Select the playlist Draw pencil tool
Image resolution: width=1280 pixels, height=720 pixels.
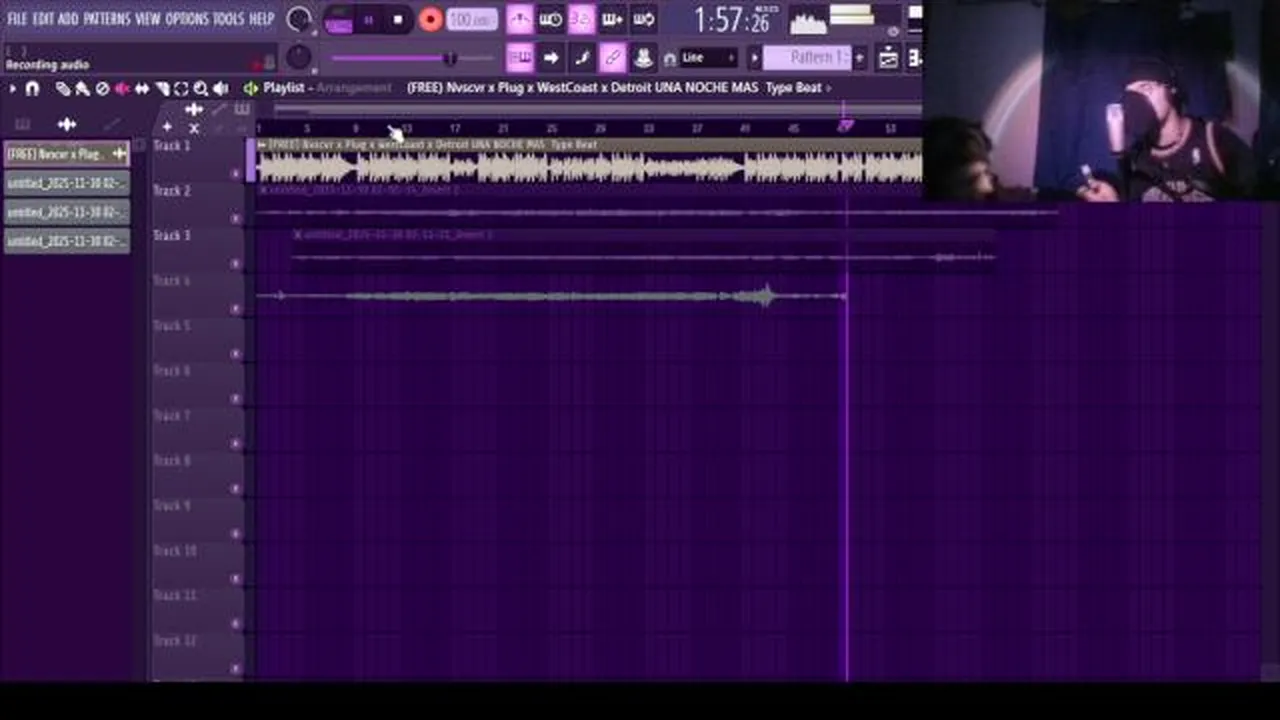pyautogui.click(x=62, y=88)
